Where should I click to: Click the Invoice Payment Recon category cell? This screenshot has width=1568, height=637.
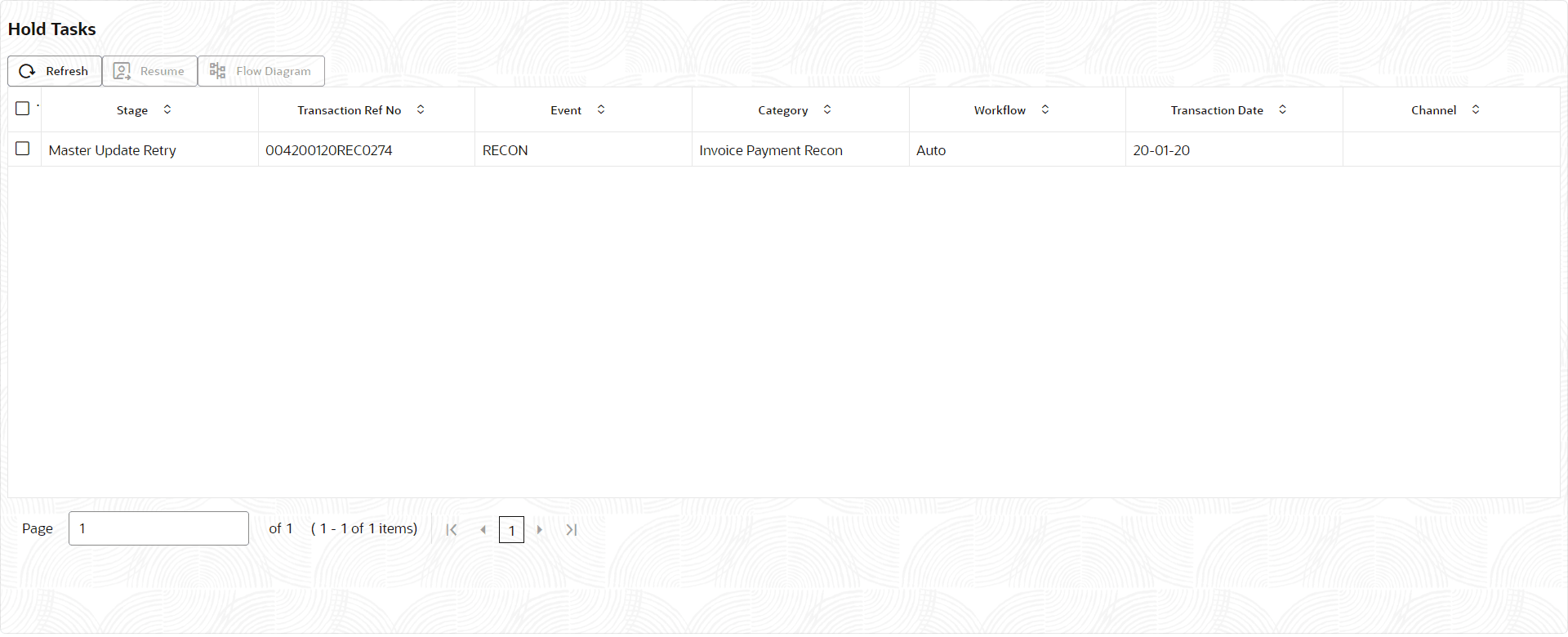pyautogui.click(x=771, y=150)
